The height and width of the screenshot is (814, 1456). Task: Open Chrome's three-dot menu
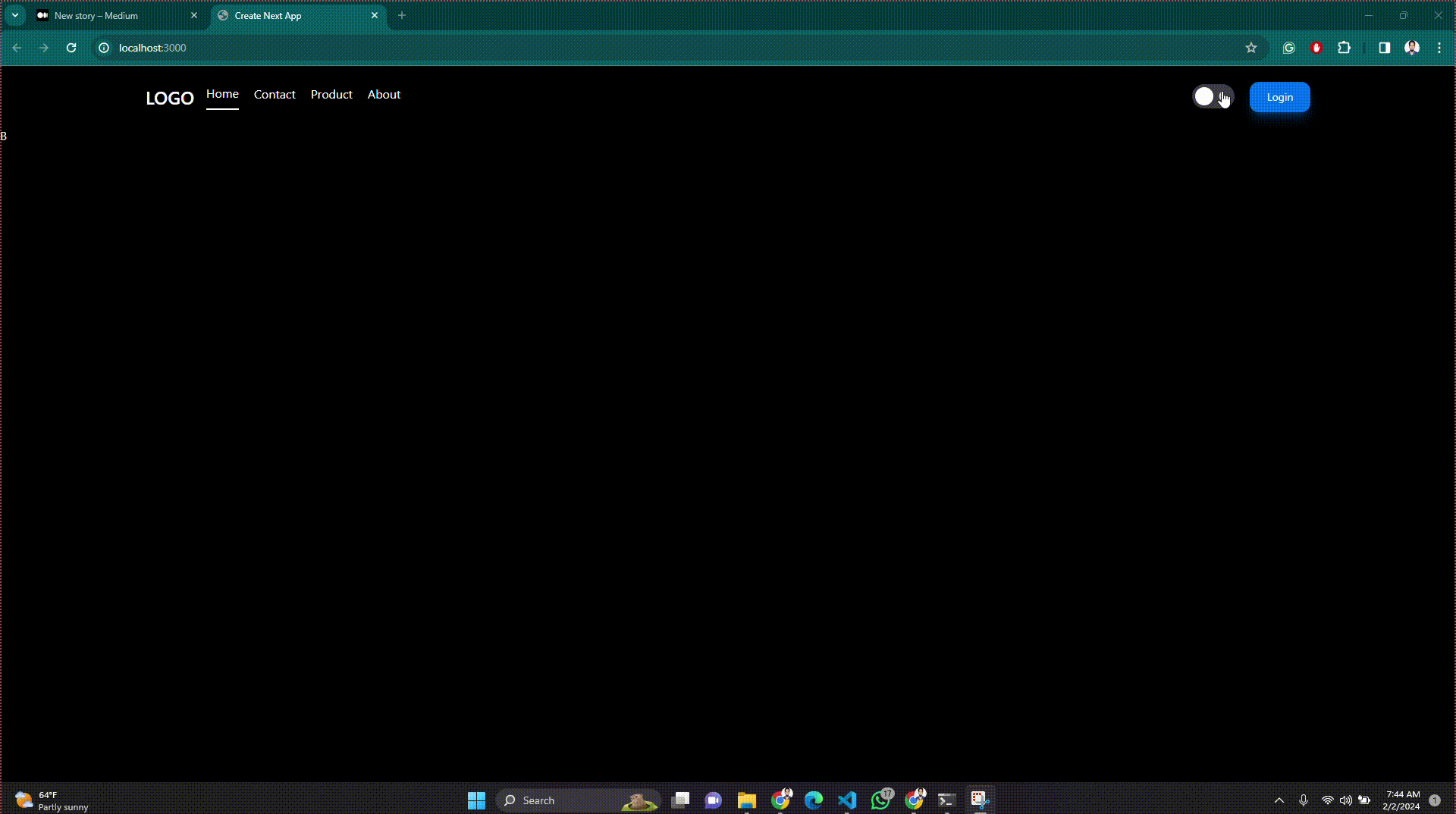1439,48
